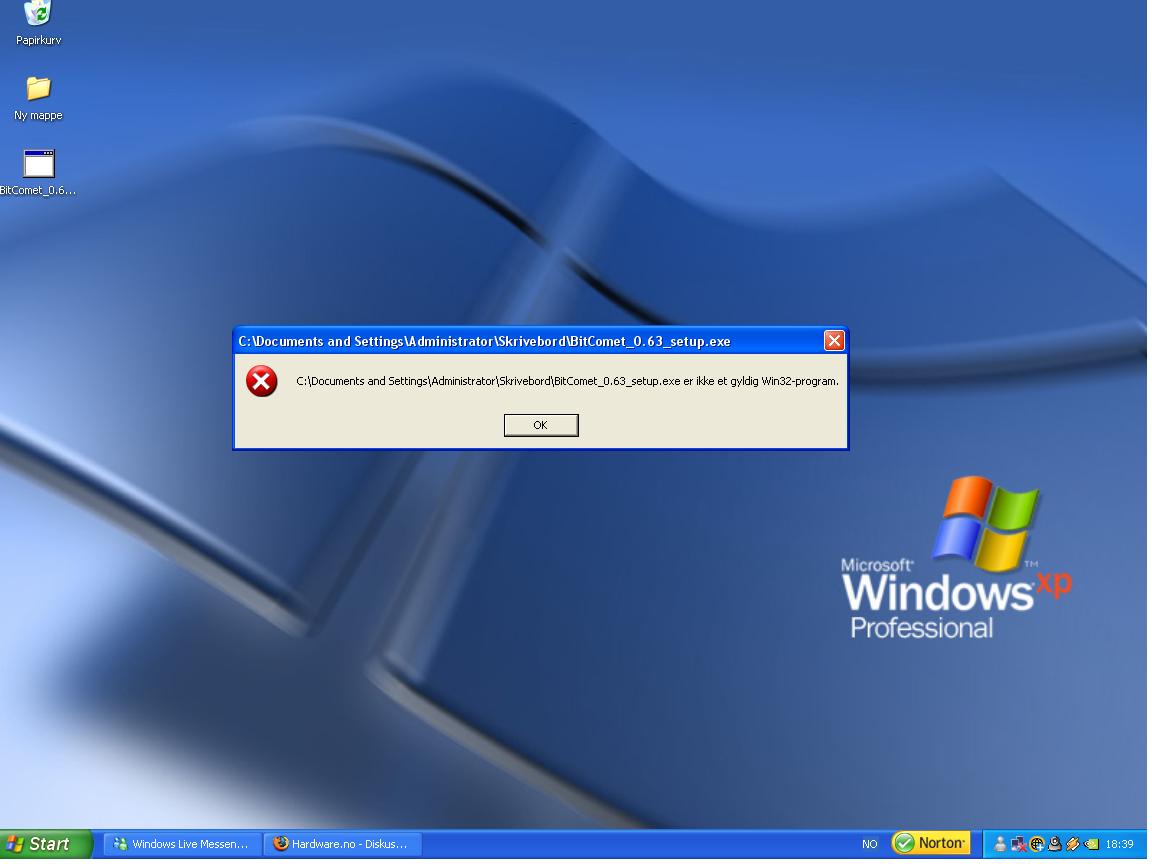Click OK in the error dialog
This screenshot has width=1152, height=864.
[x=543, y=427]
